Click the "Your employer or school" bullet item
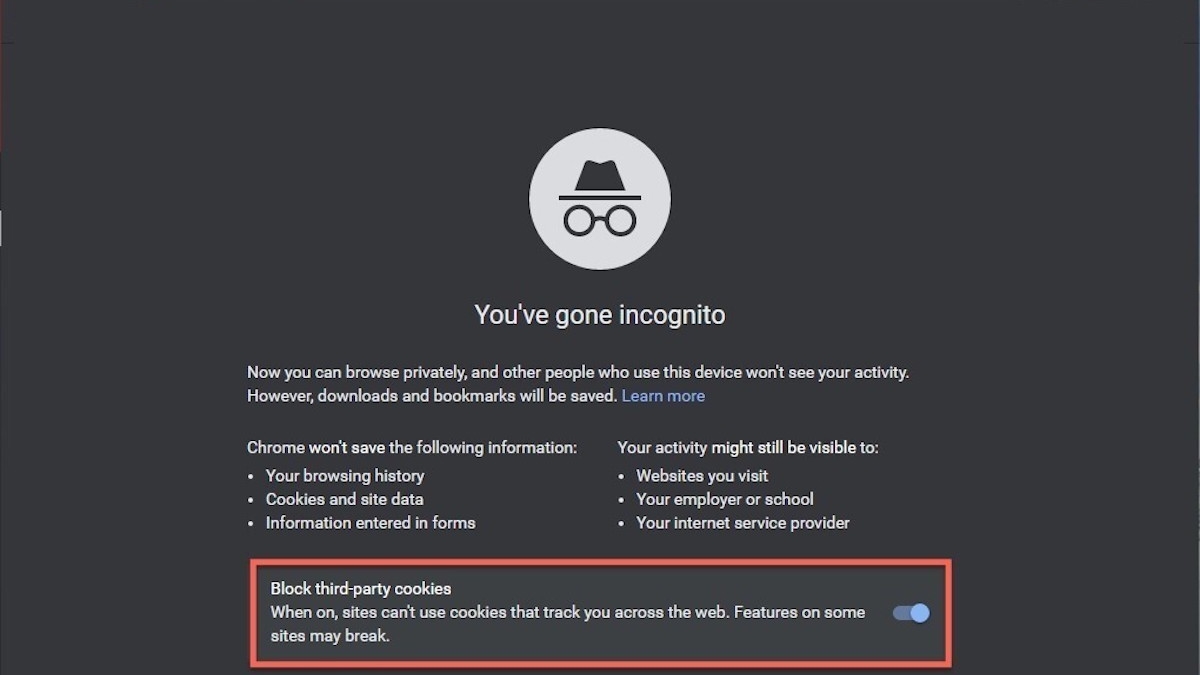Viewport: 1200px width, 675px height. (725, 499)
